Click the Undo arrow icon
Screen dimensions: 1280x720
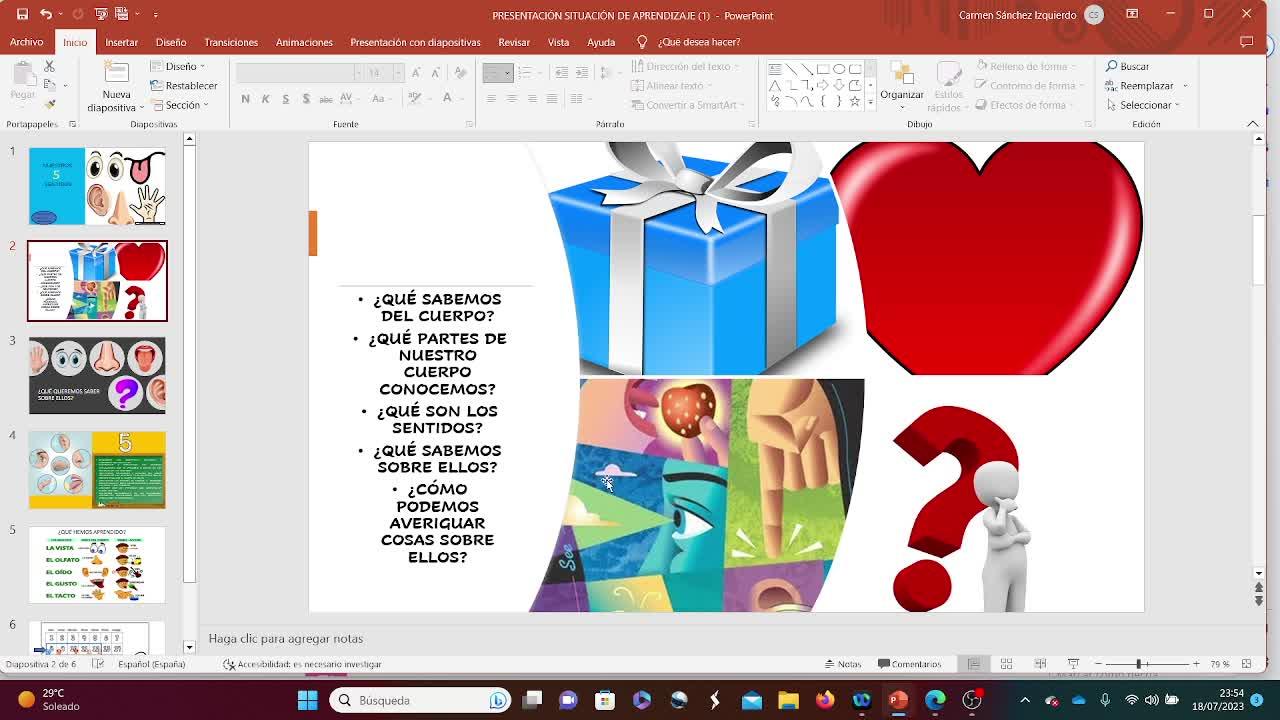(46, 14)
